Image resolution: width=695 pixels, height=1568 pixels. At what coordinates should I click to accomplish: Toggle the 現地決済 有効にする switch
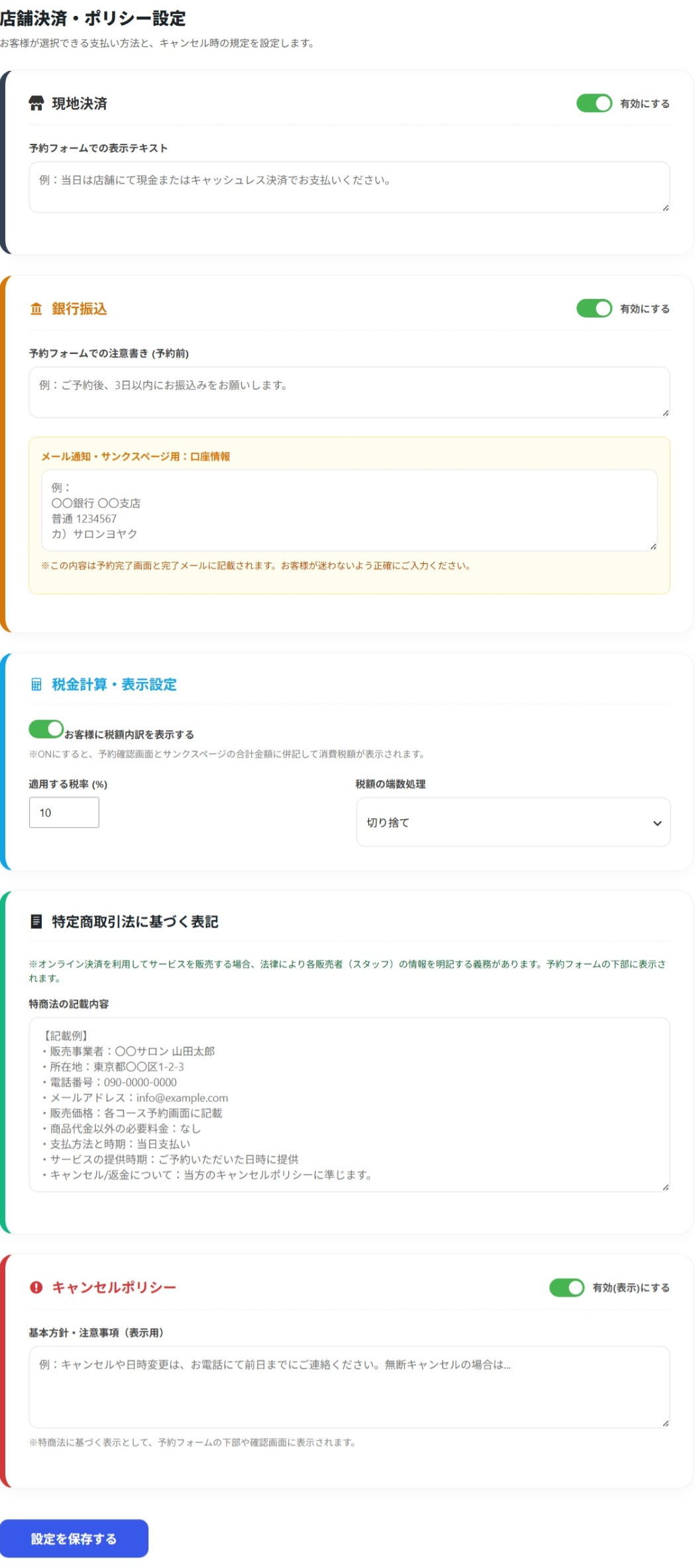click(x=594, y=103)
